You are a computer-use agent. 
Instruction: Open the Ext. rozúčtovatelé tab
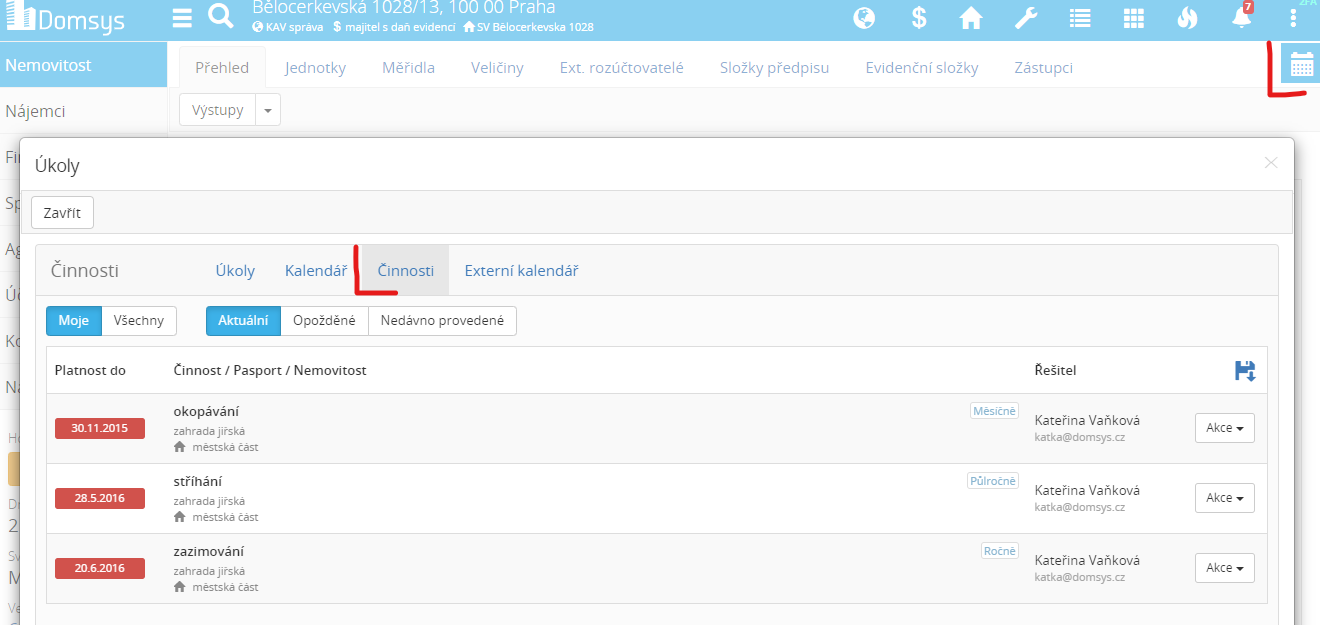coord(621,68)
